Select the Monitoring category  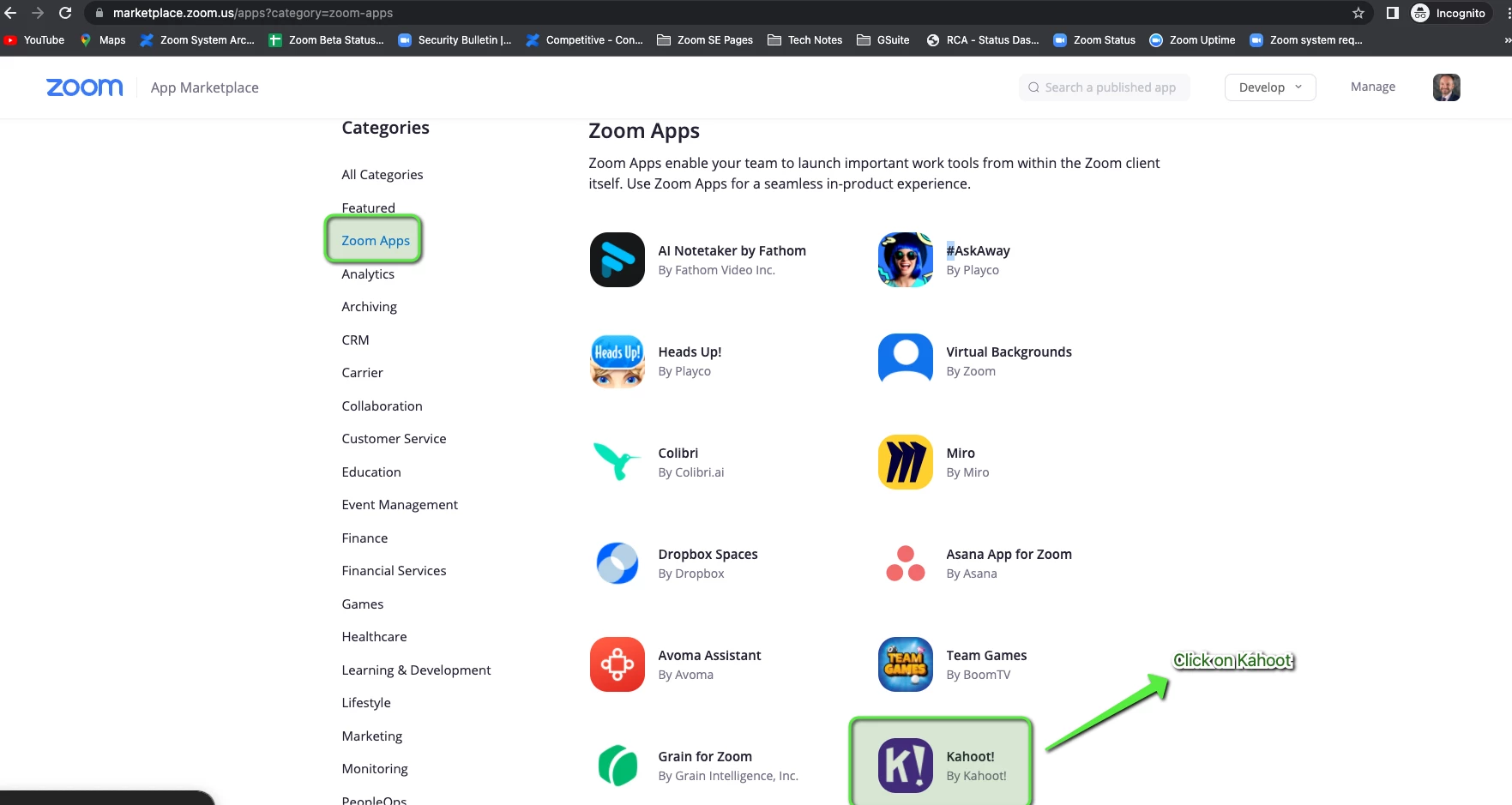point(375,769)
